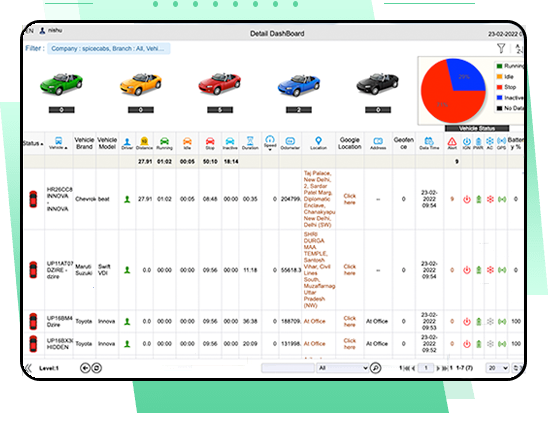The height and width of the screenshot is (425, 548).
Task: Click the green GPS icon in UP16BM4 row
Action: click(x=502, y=321)
